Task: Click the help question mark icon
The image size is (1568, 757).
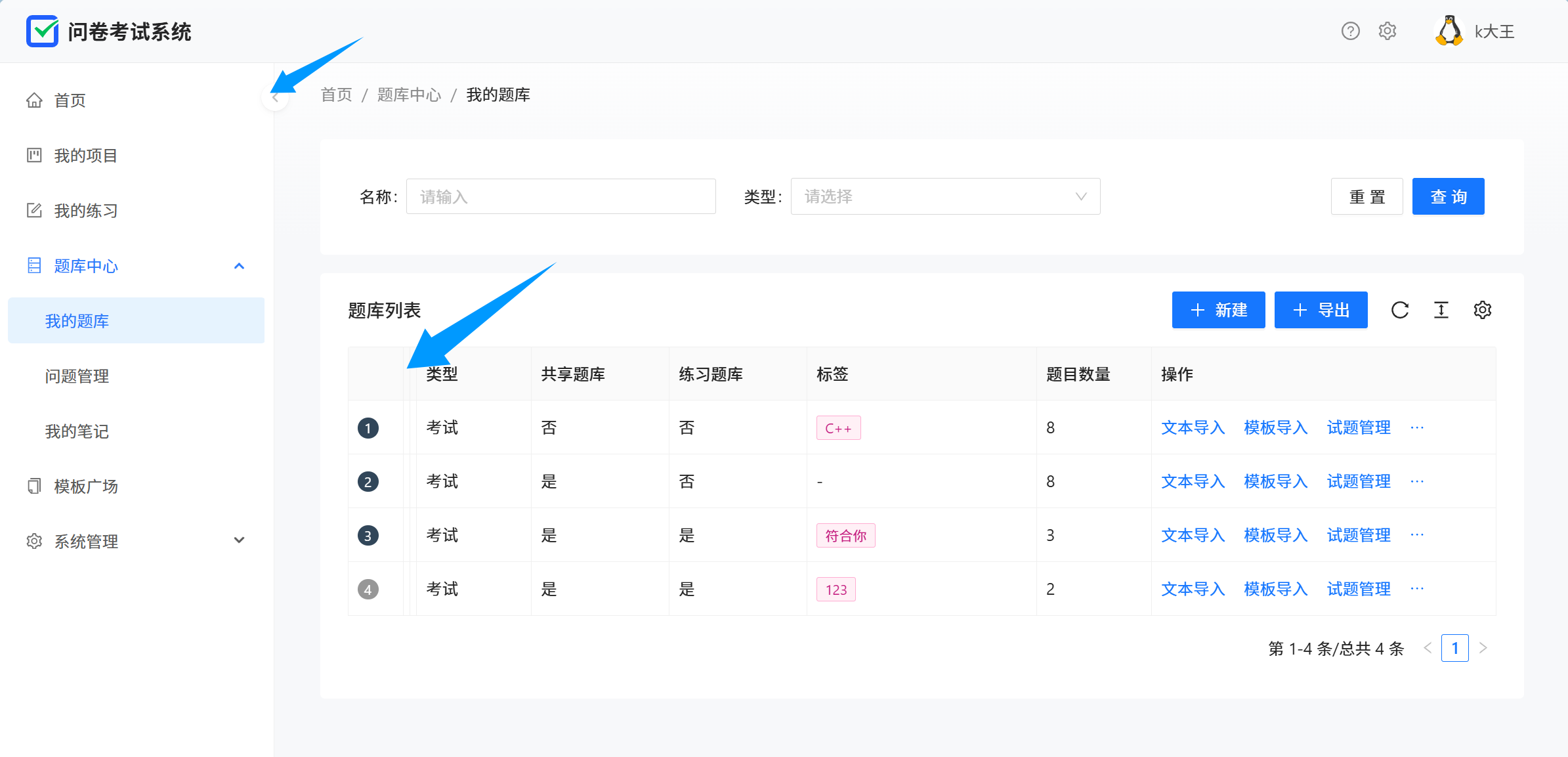Action: click(x=1350, y=31)
